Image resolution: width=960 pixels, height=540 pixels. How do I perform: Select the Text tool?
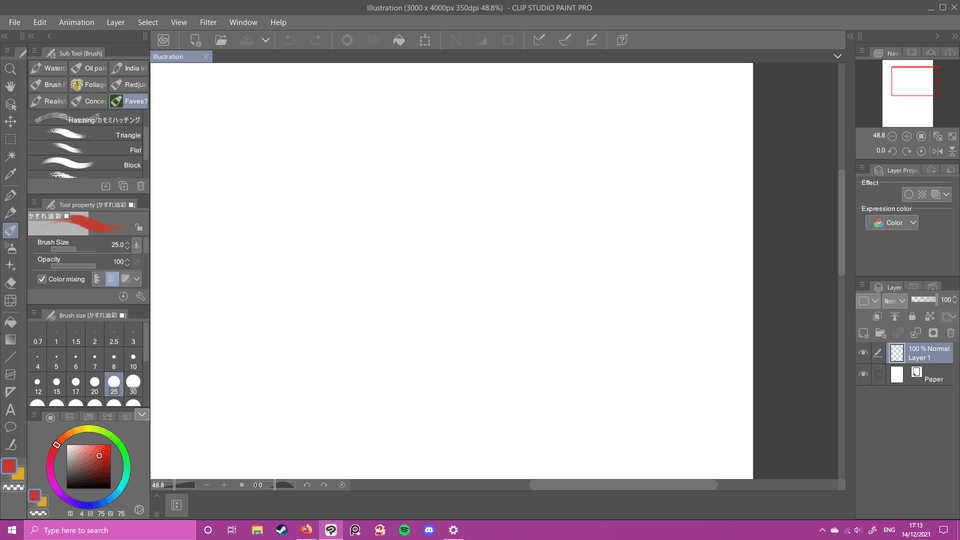pos(10,410)
